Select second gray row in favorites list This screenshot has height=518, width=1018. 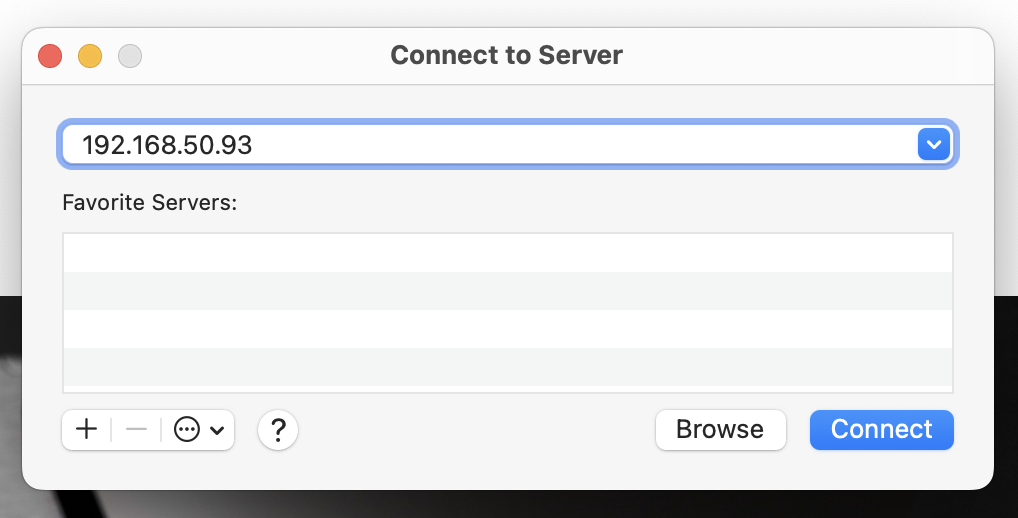pyautogui.click(x=508, y=291)
